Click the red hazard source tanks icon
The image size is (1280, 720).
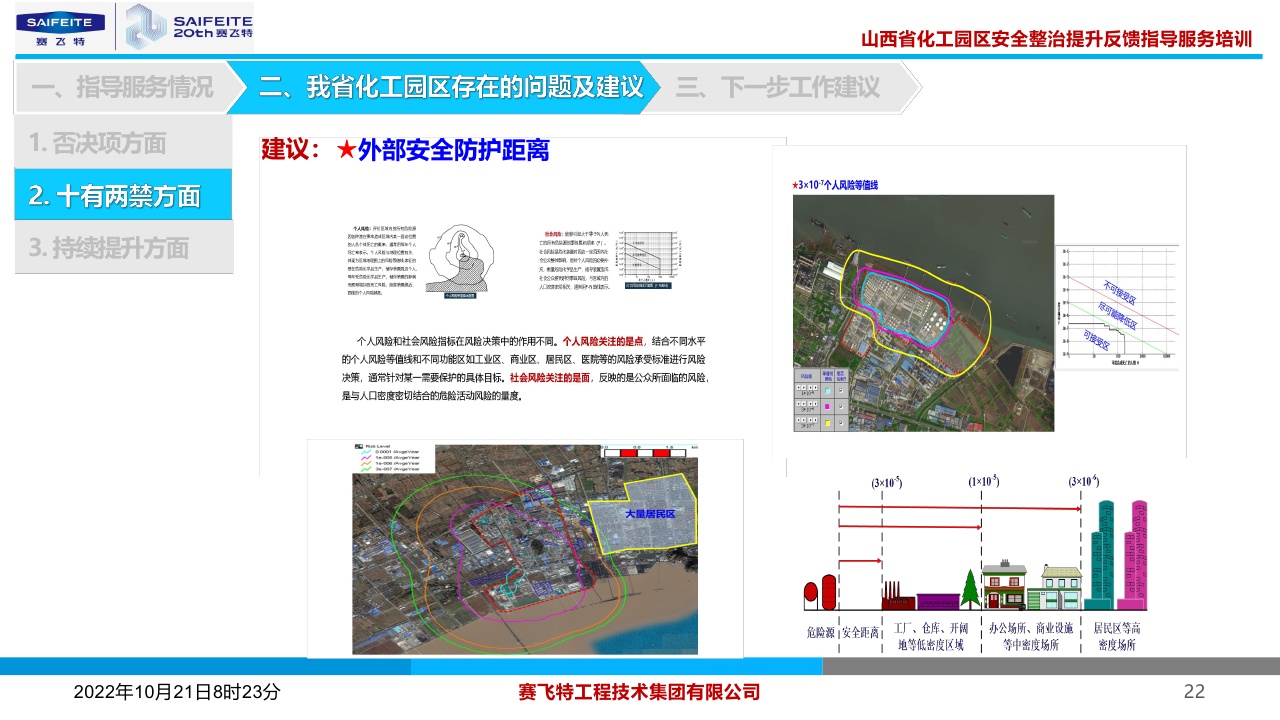pos(820,592)
